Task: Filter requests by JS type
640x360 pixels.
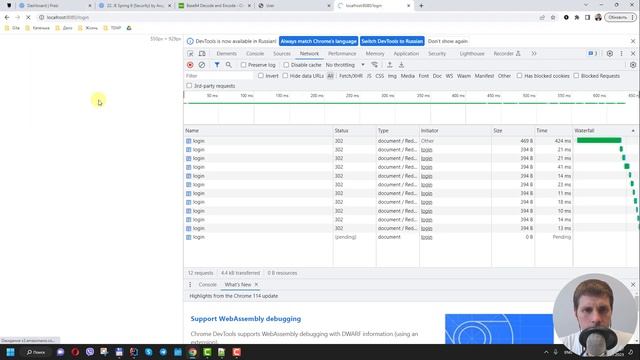Action: [x=369, y=76]
